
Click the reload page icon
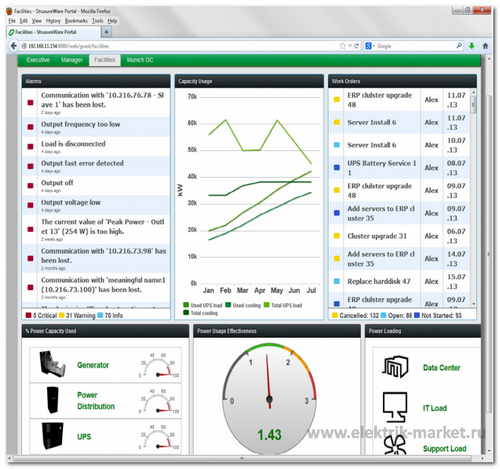pyautogui.click(x=356, y=46)
